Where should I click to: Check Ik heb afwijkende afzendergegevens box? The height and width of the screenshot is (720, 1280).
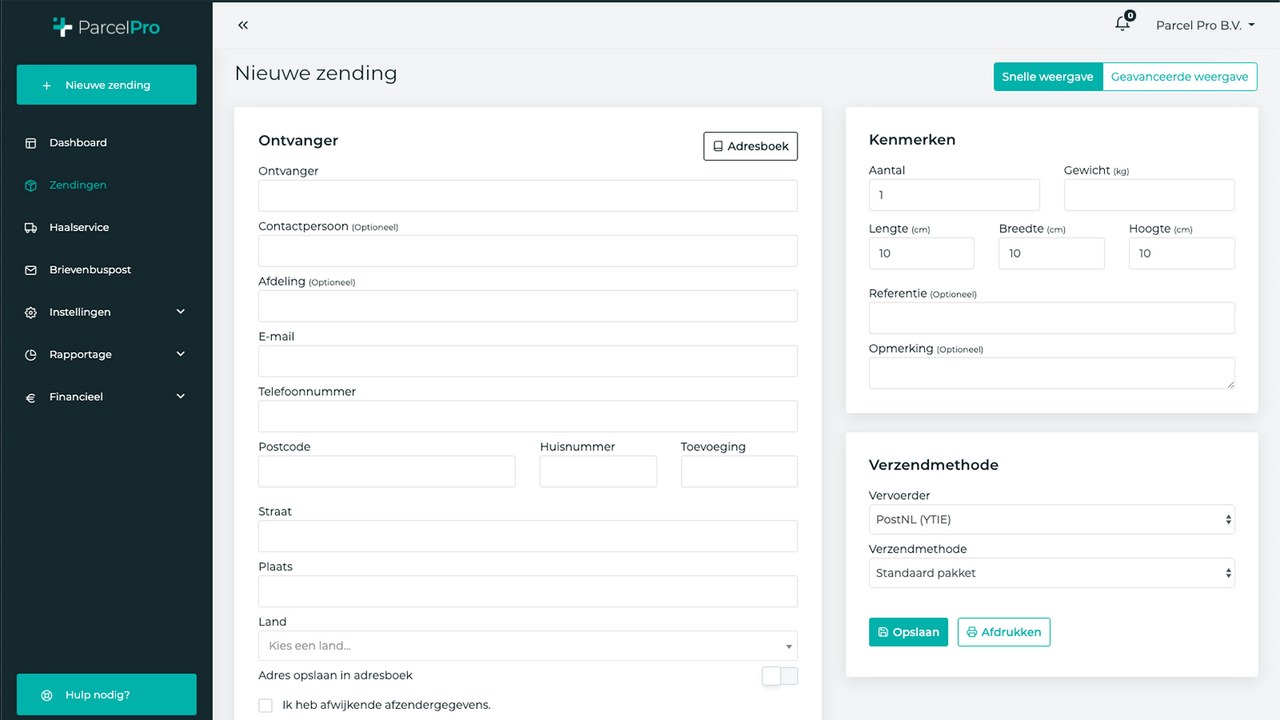[x=266, y=705]
